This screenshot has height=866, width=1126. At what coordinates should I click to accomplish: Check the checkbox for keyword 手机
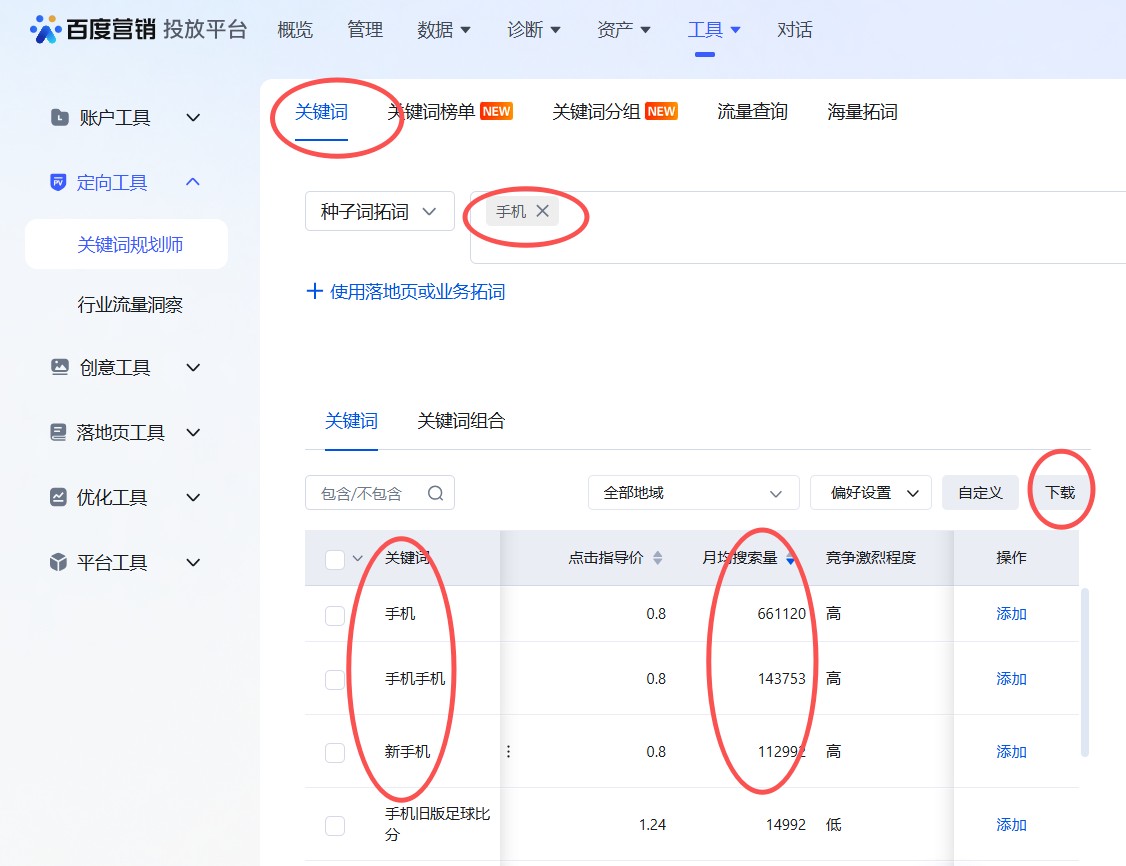335,616
